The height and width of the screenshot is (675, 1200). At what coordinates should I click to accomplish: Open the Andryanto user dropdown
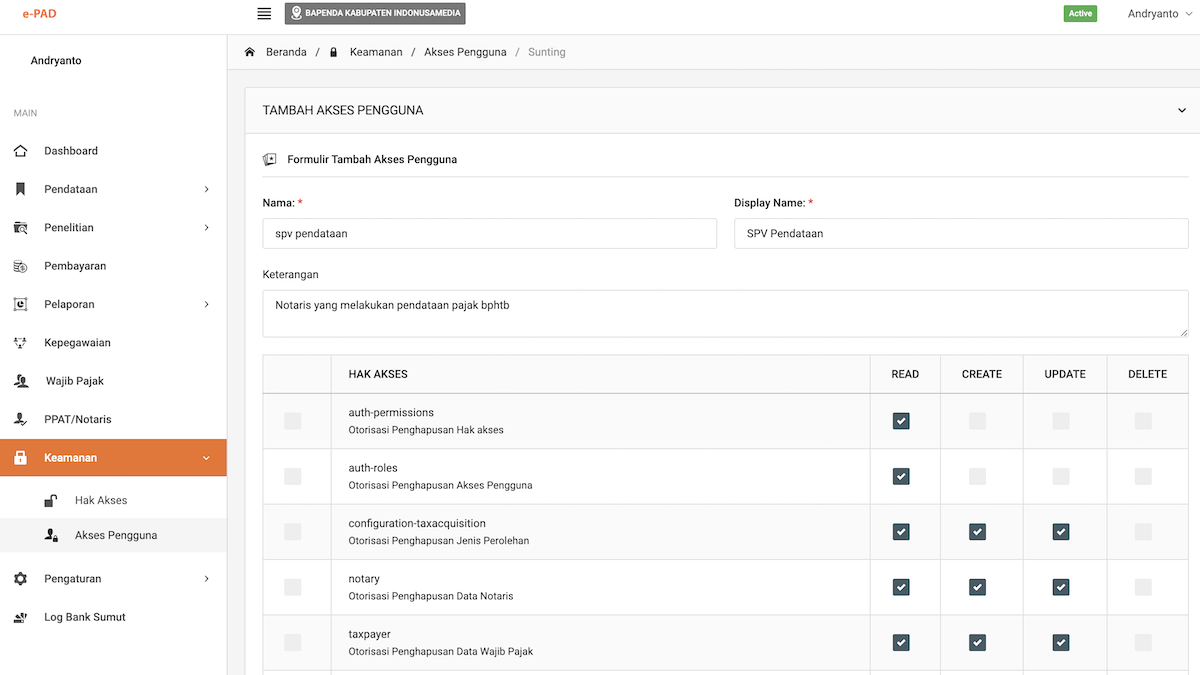pos(1158,14)
